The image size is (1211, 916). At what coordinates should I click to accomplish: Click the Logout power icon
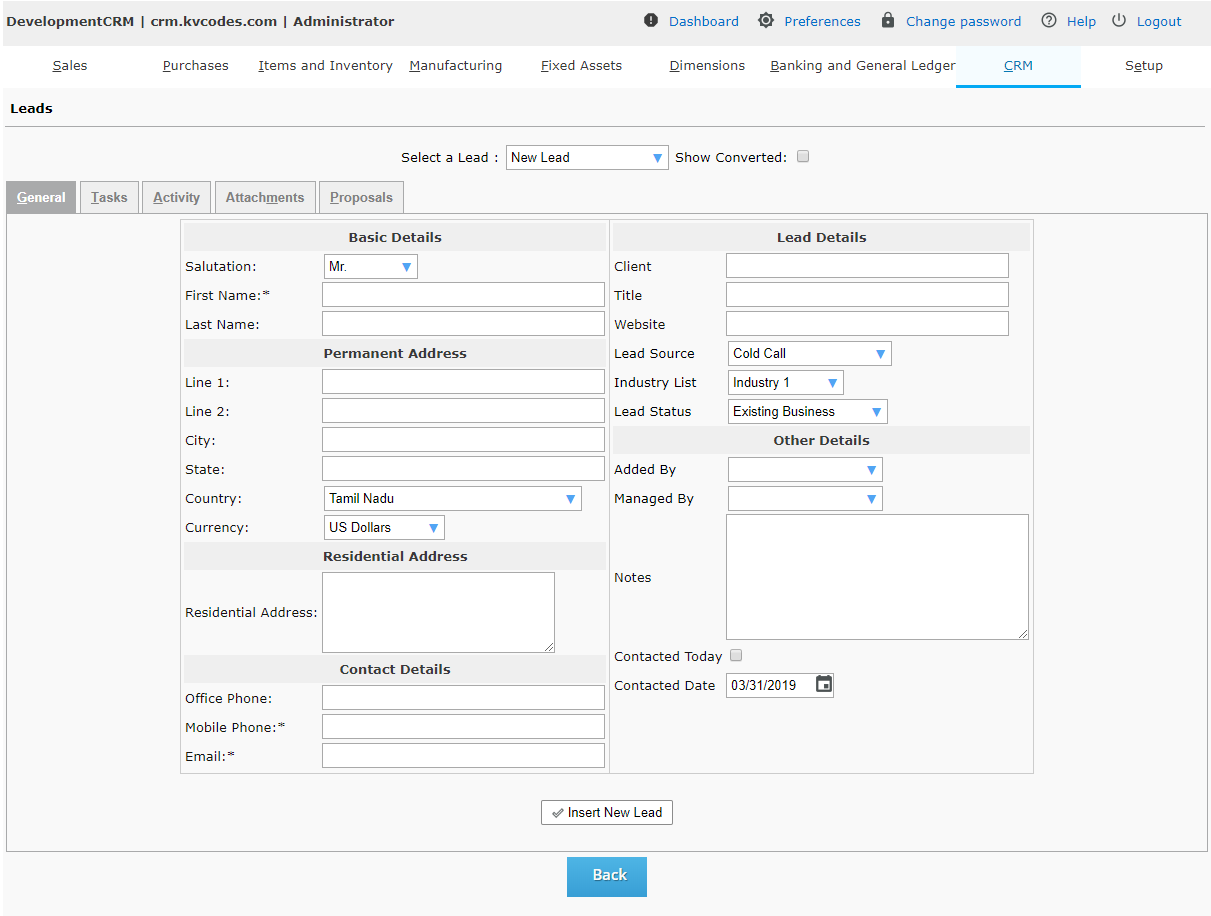click(x=1119, y=21)
